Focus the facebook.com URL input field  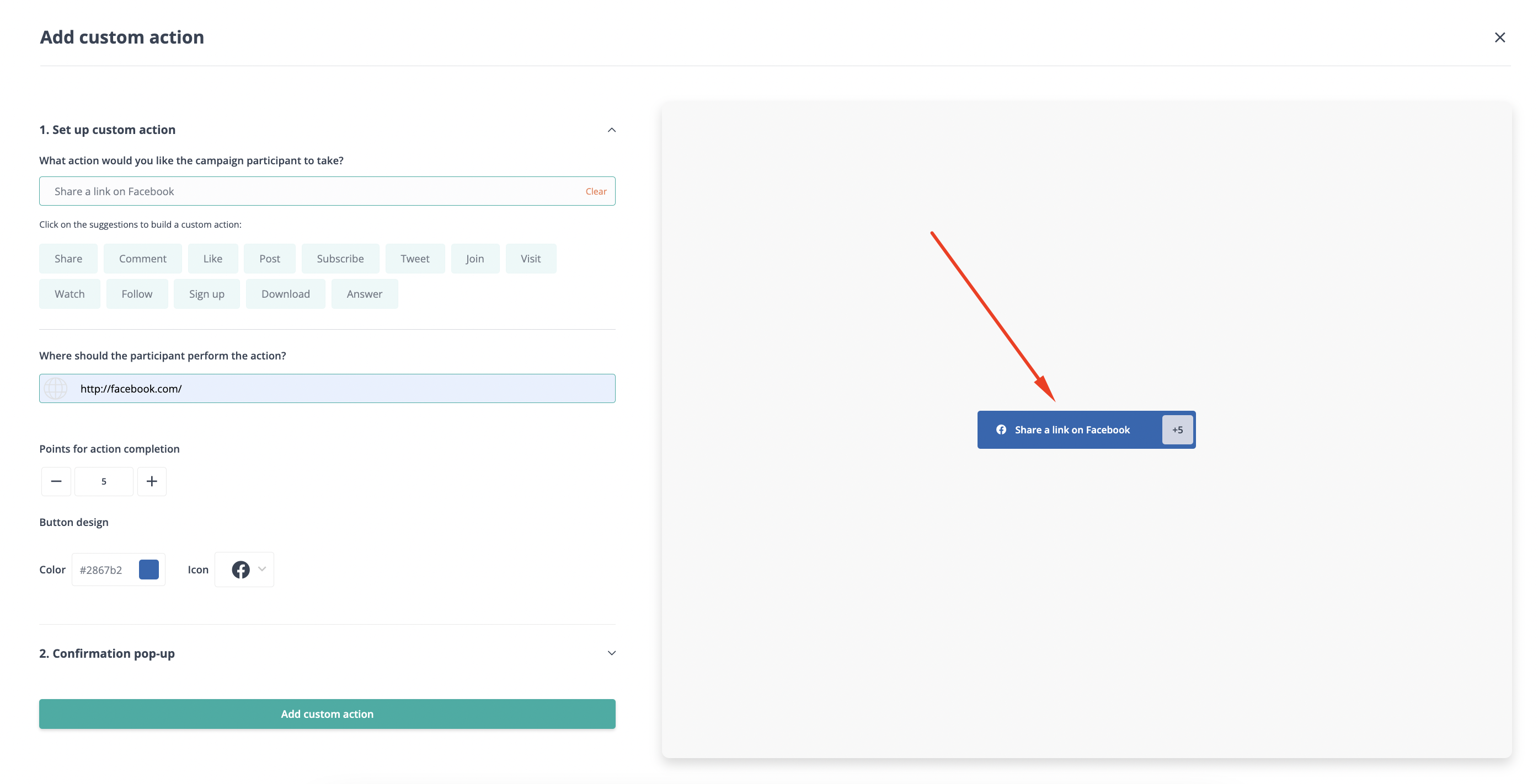click(x=340, y=389)
